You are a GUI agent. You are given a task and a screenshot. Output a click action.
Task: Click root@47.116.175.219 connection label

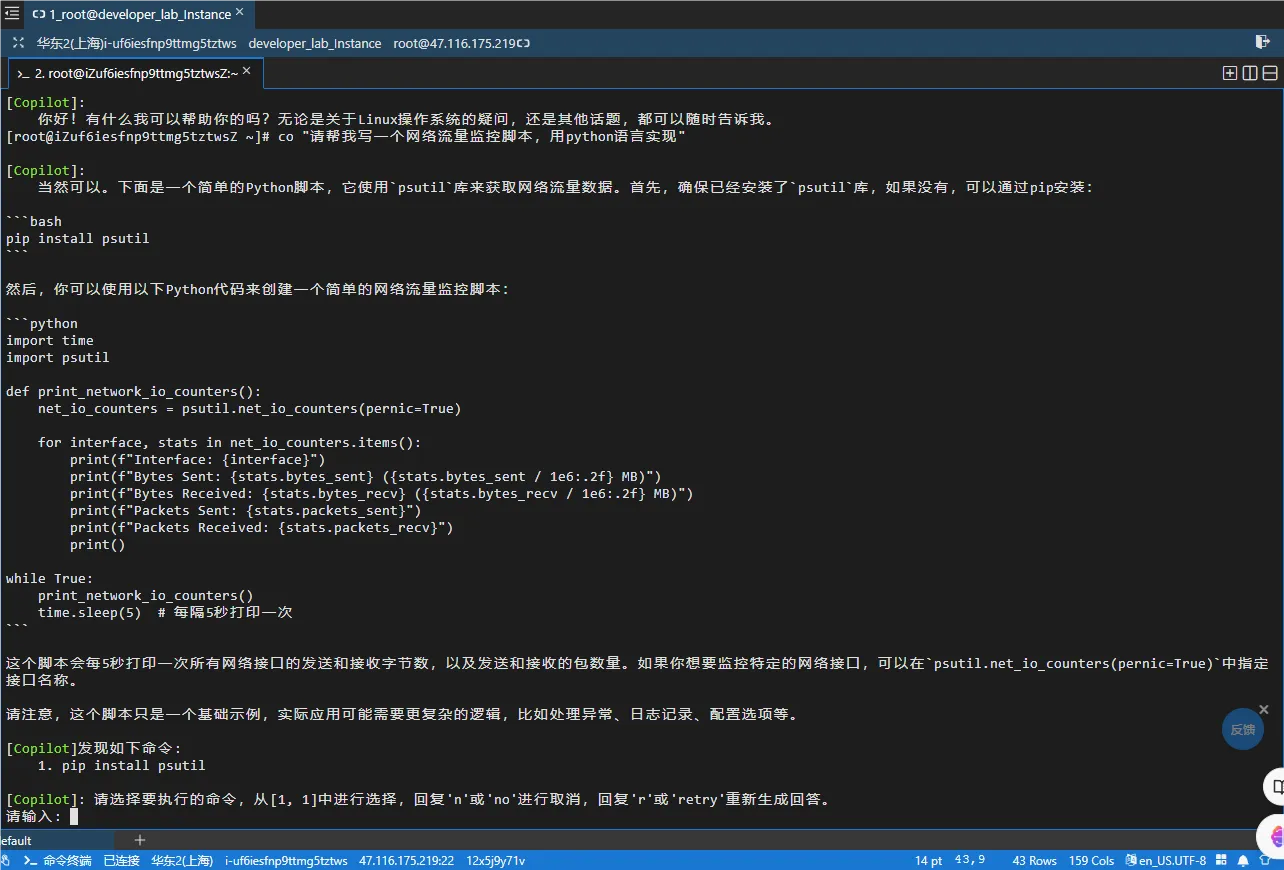pyautogui.click(x=455, y=43)
